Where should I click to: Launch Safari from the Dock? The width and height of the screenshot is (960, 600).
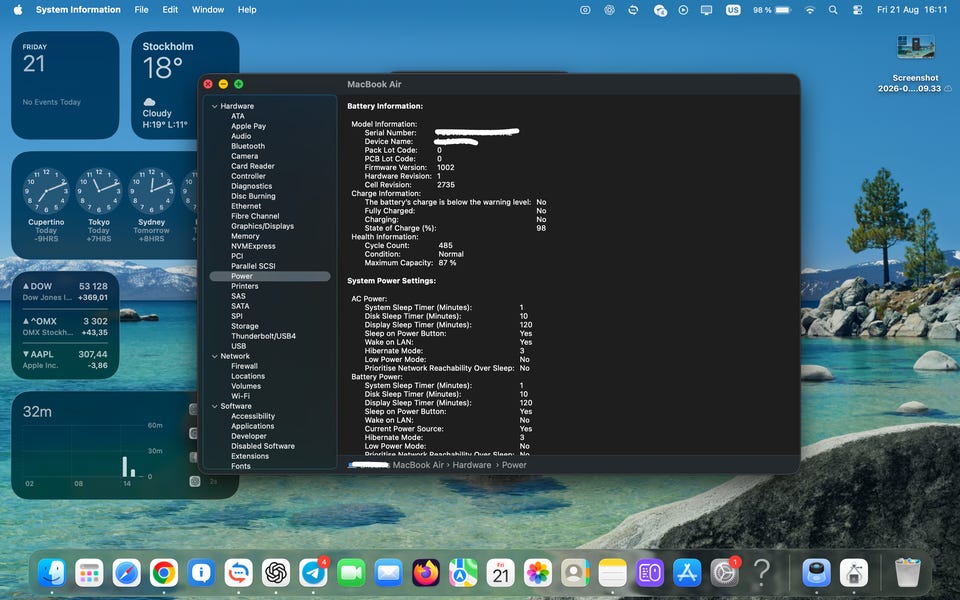click(127, 573)
